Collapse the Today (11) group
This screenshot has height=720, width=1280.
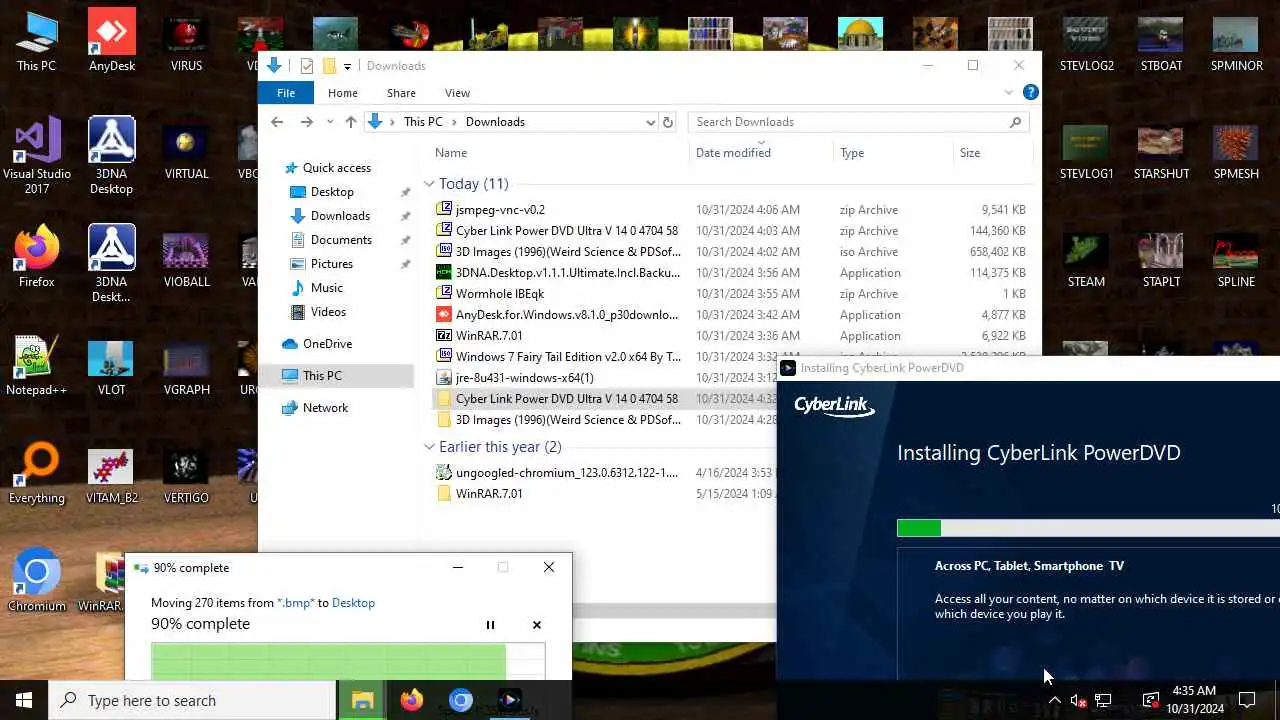(429, 184)
